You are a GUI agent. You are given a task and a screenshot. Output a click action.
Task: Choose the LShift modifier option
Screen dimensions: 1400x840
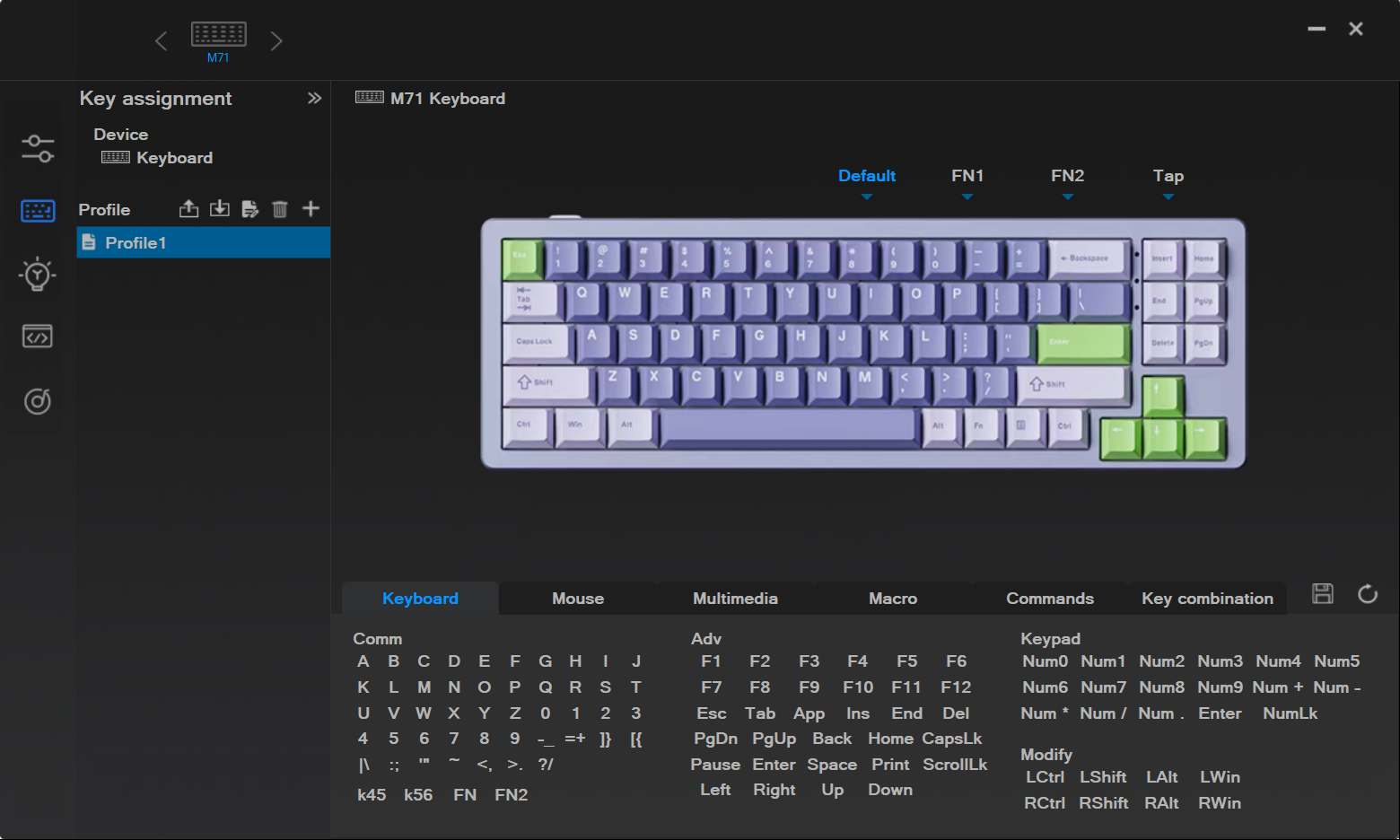(1103, 777)
